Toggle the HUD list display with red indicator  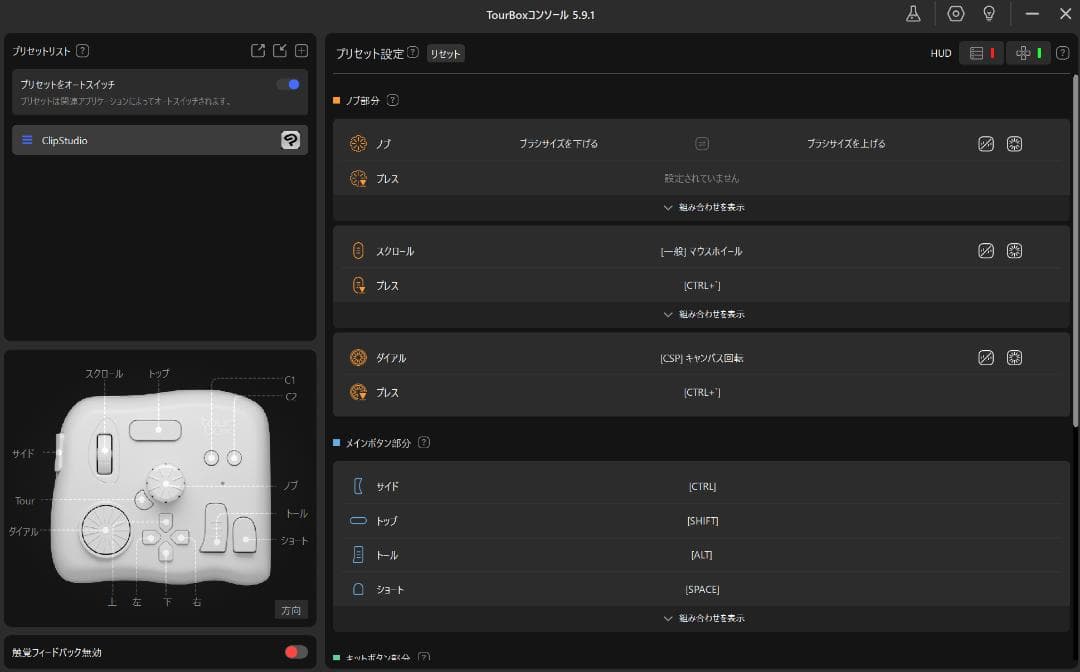point(981,54)
